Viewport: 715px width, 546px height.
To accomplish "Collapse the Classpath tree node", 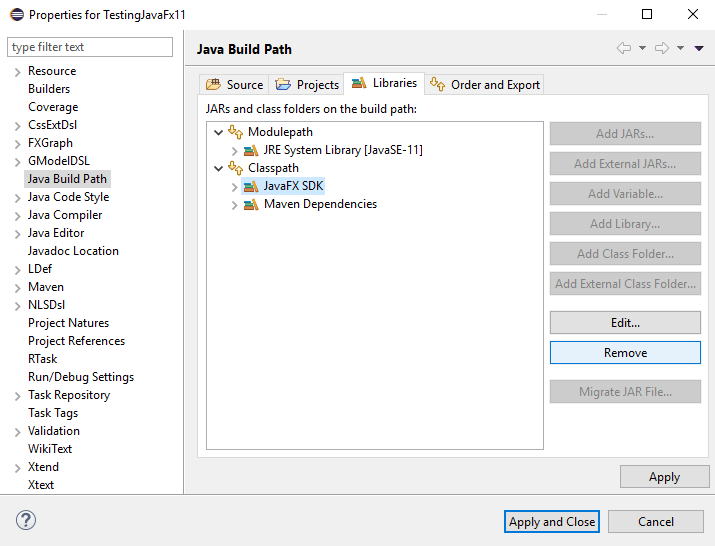I will pyautogui.click(x=218, y=168).
